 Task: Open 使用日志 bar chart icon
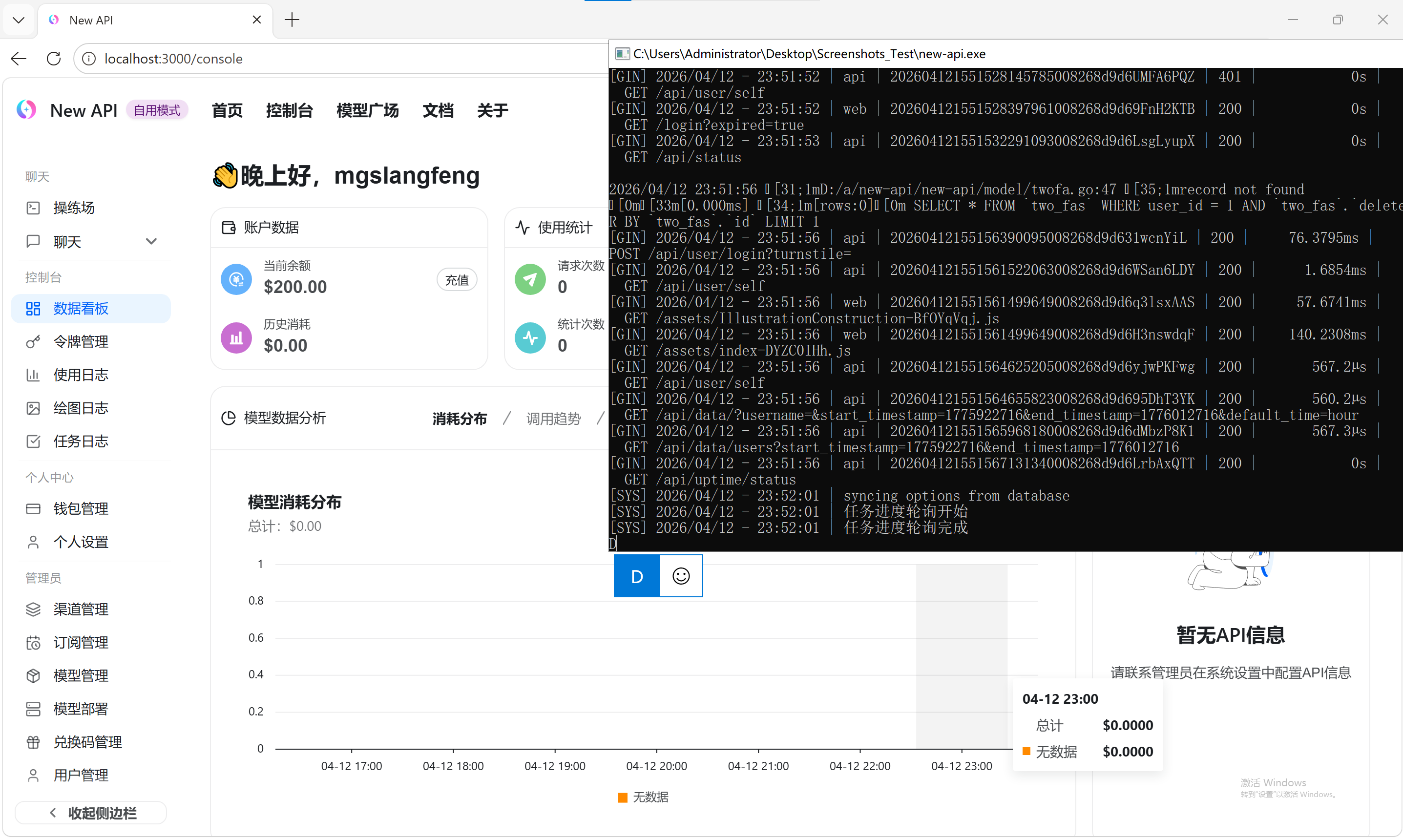33,375
